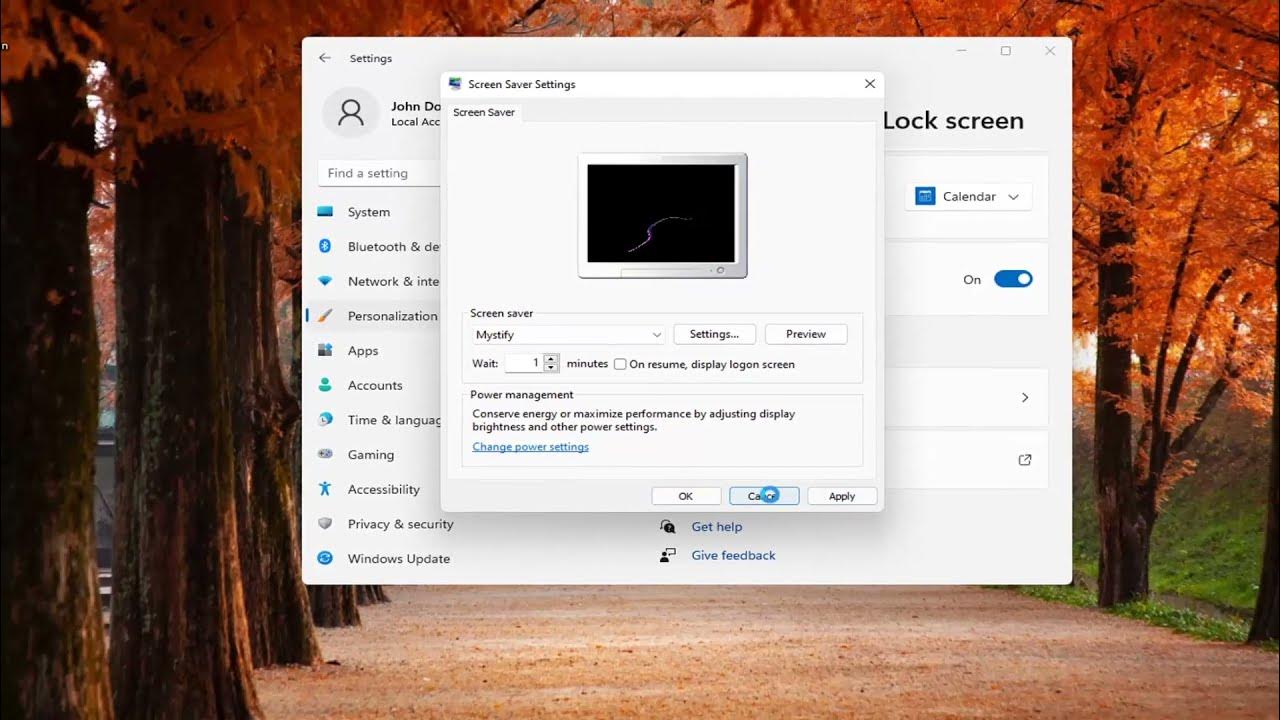Viewport: 1280px width, 720px height.
Task: Click the Get help headset icon
Action: point(667,526)
